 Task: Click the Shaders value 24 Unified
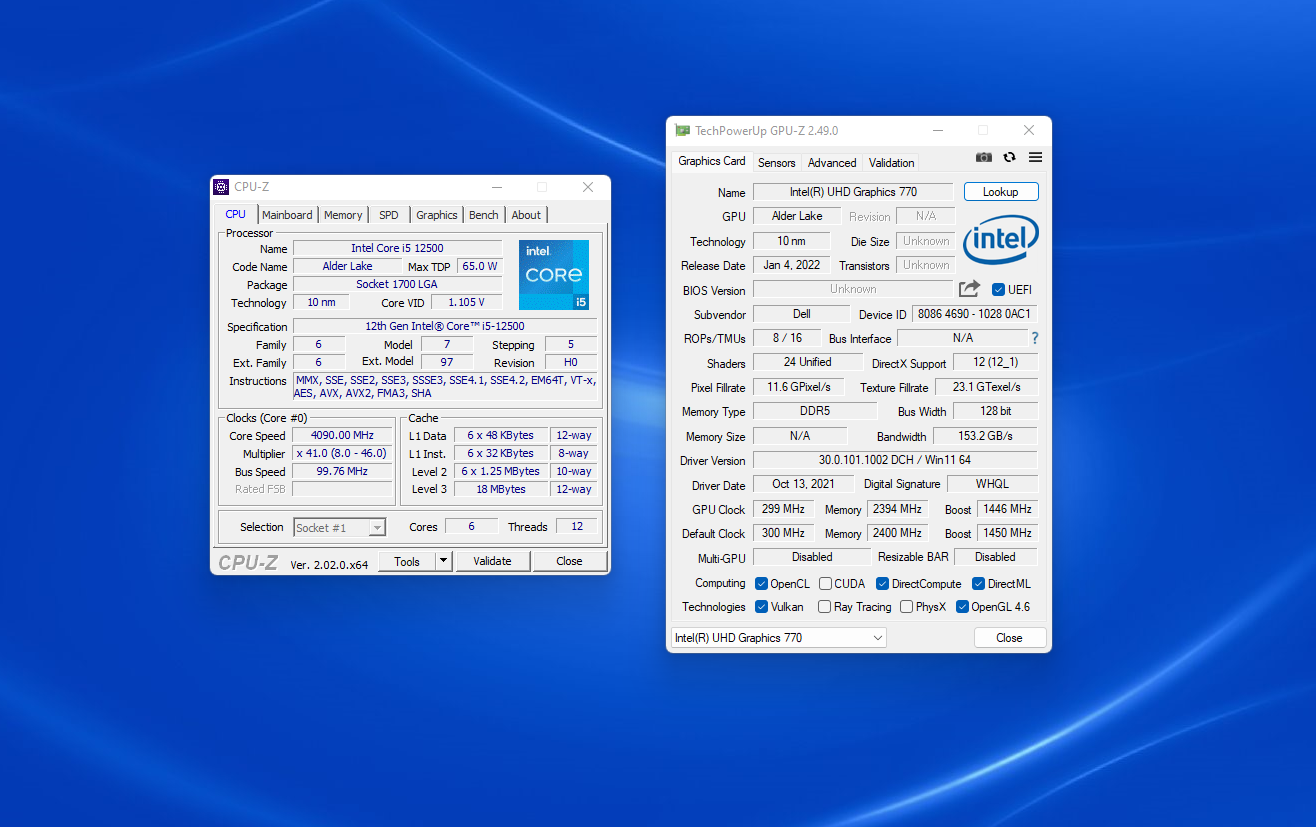coord(808,362)
